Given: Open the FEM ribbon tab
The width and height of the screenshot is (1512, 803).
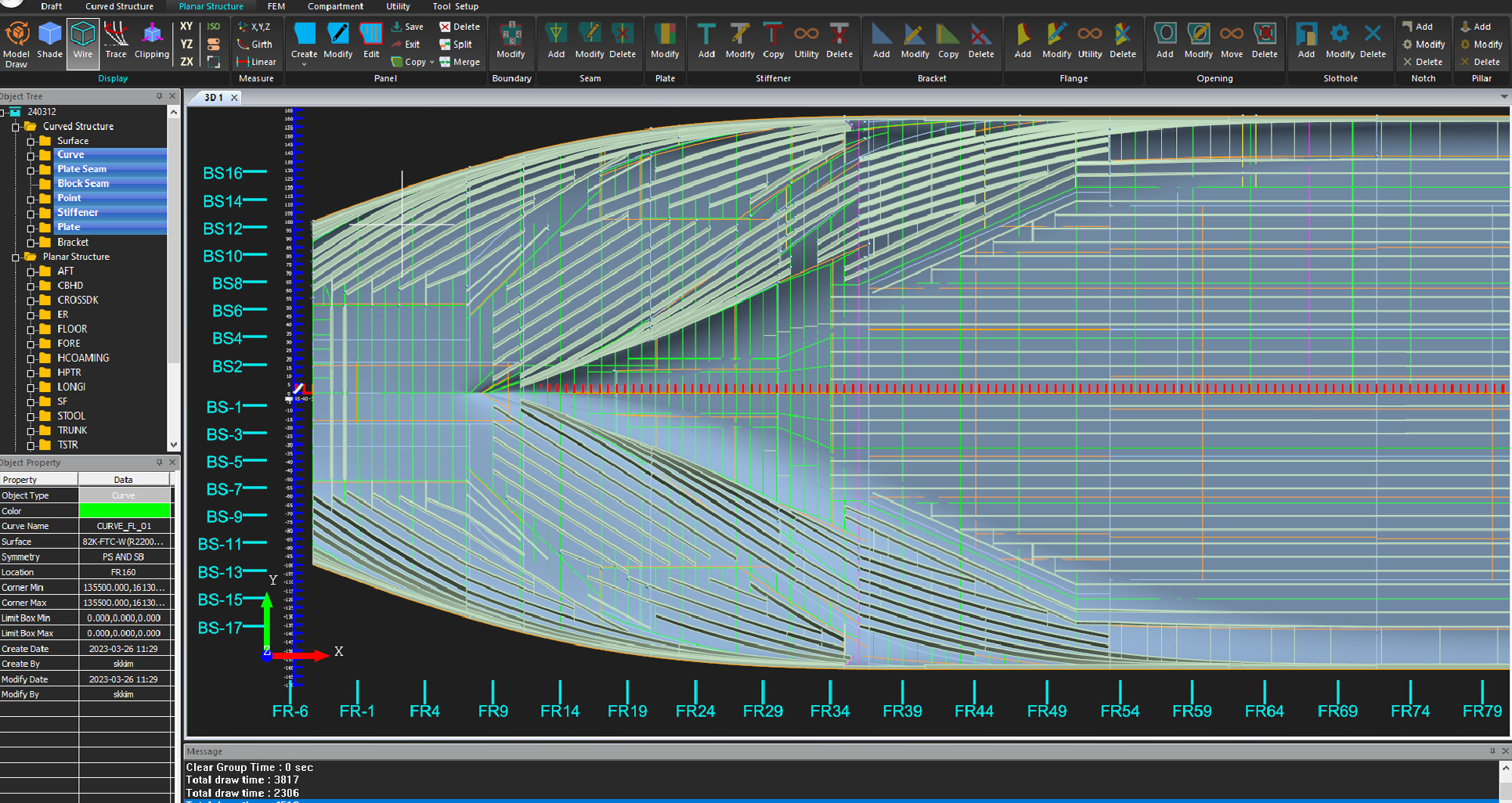Looking at the screenshot, I should tap(276, 6).
